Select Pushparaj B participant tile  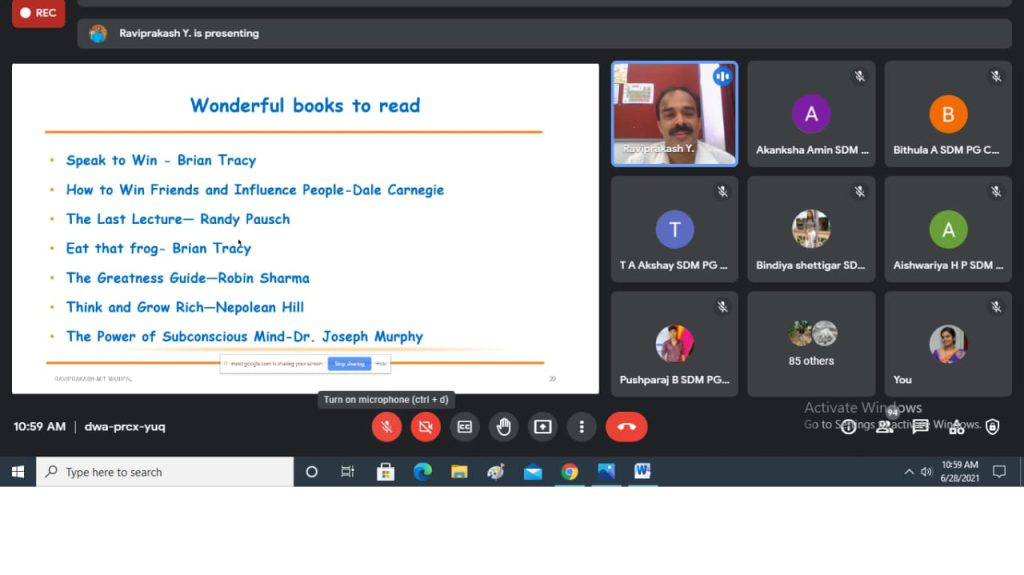tap(675, 344)
